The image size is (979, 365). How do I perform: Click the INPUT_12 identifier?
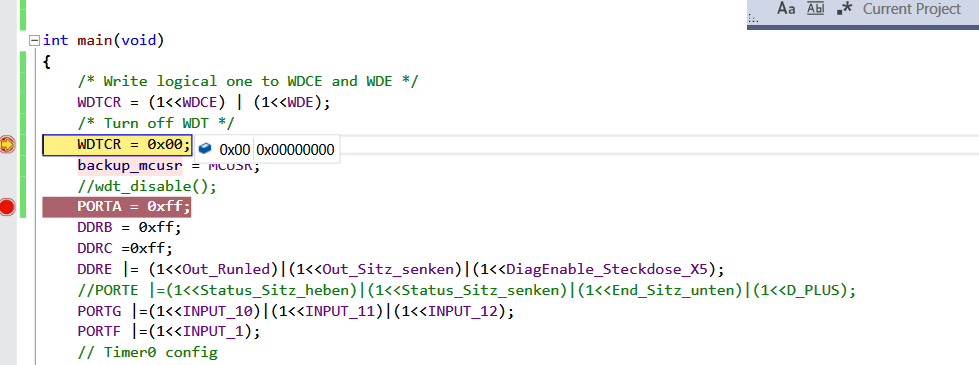[x=462, y=311]
